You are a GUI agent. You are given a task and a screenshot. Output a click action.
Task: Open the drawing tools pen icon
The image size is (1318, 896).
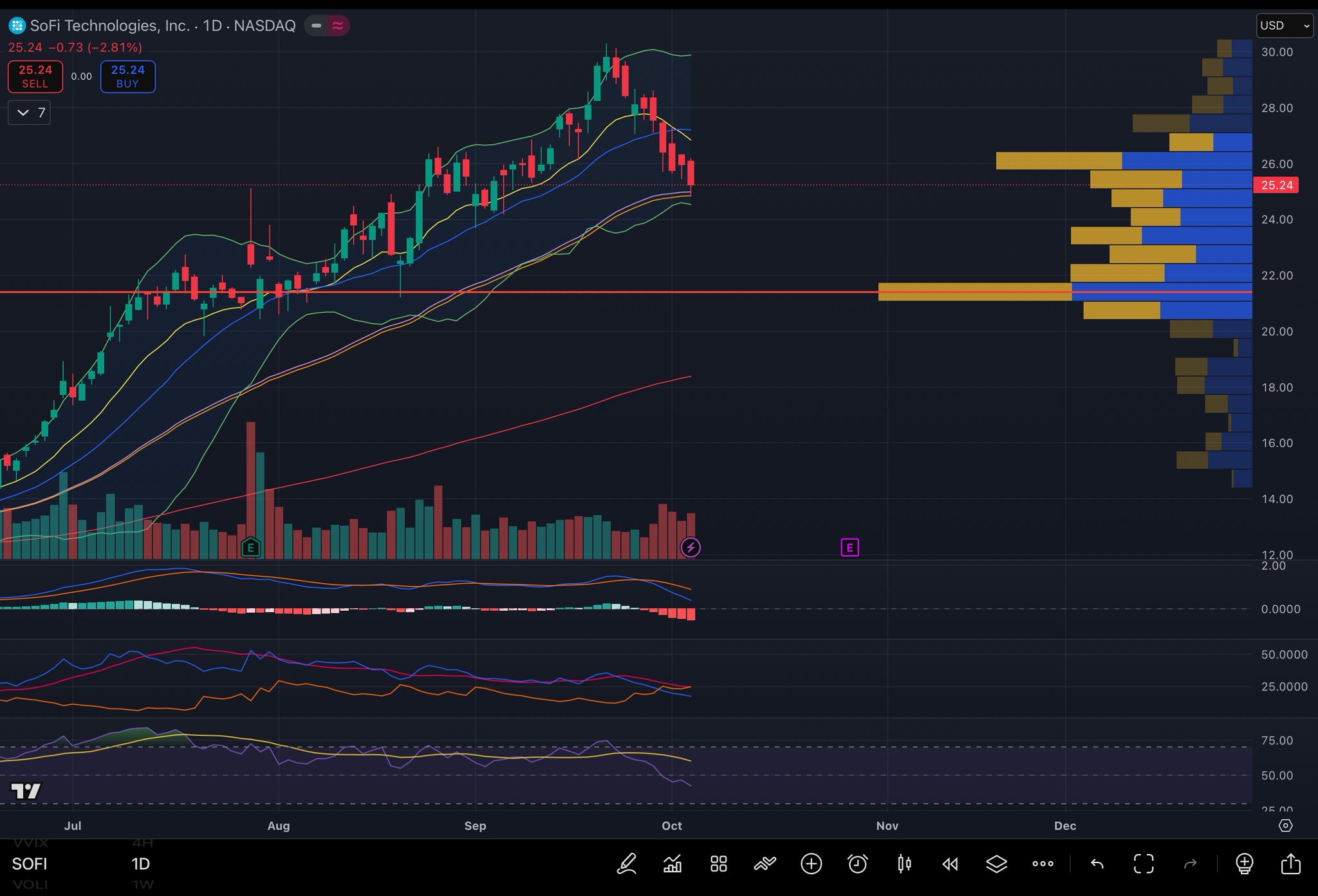(x=627, y=863)
